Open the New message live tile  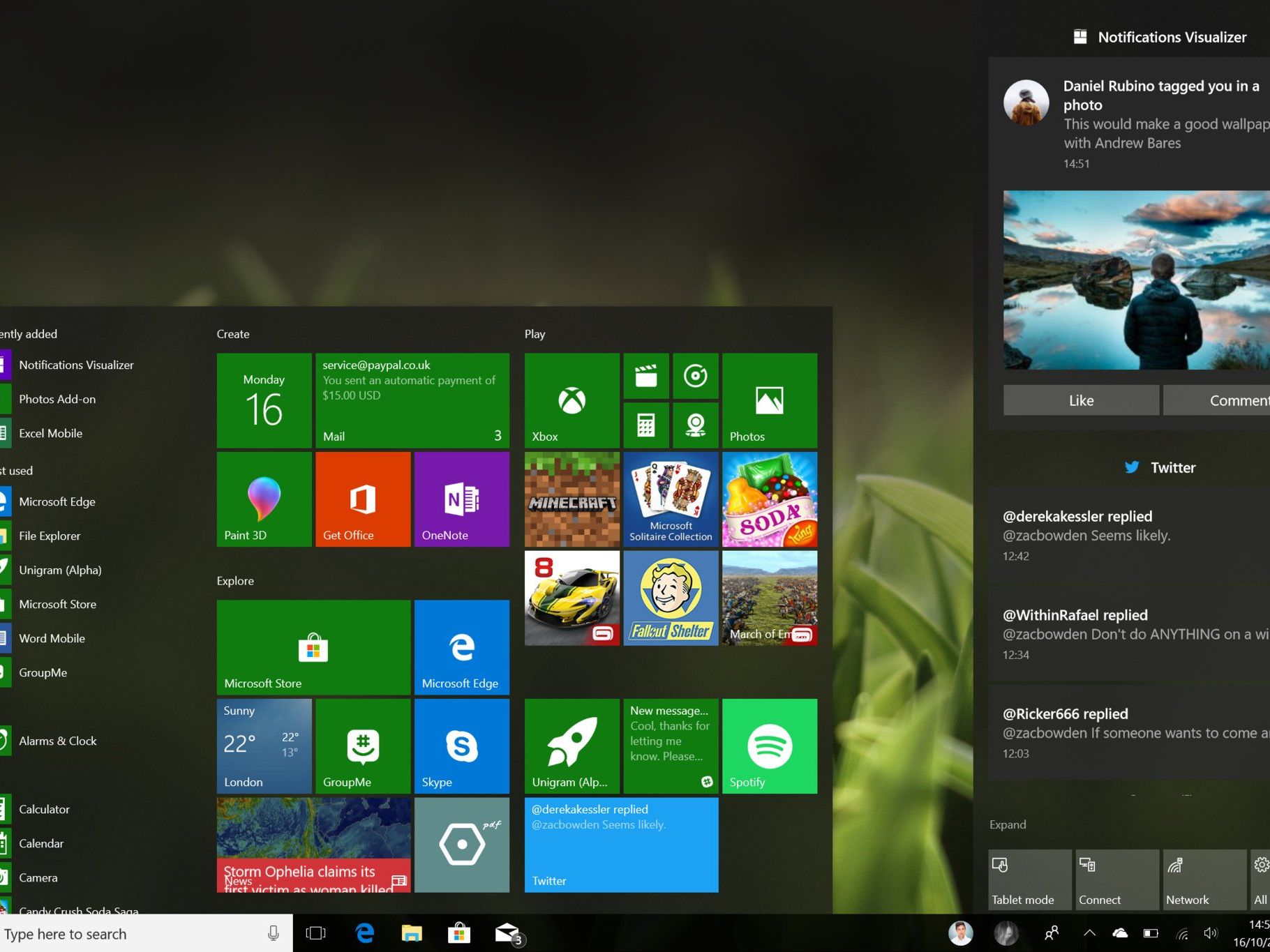click(671, 746)
